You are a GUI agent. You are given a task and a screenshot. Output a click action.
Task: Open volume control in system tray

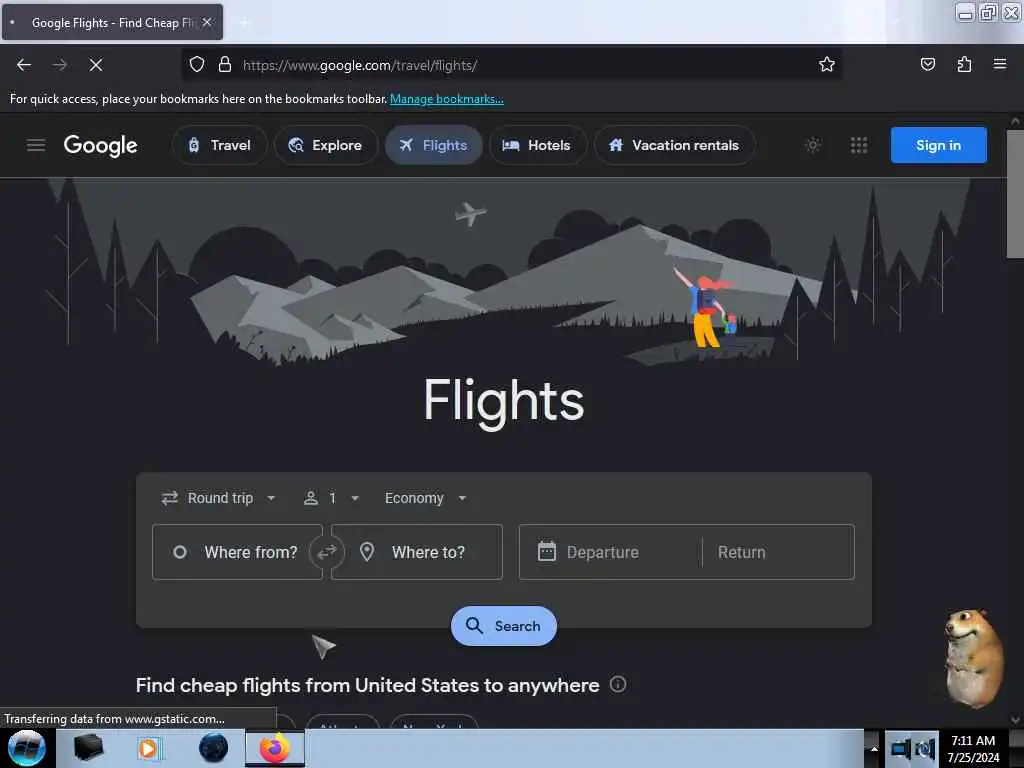point(925,749)
